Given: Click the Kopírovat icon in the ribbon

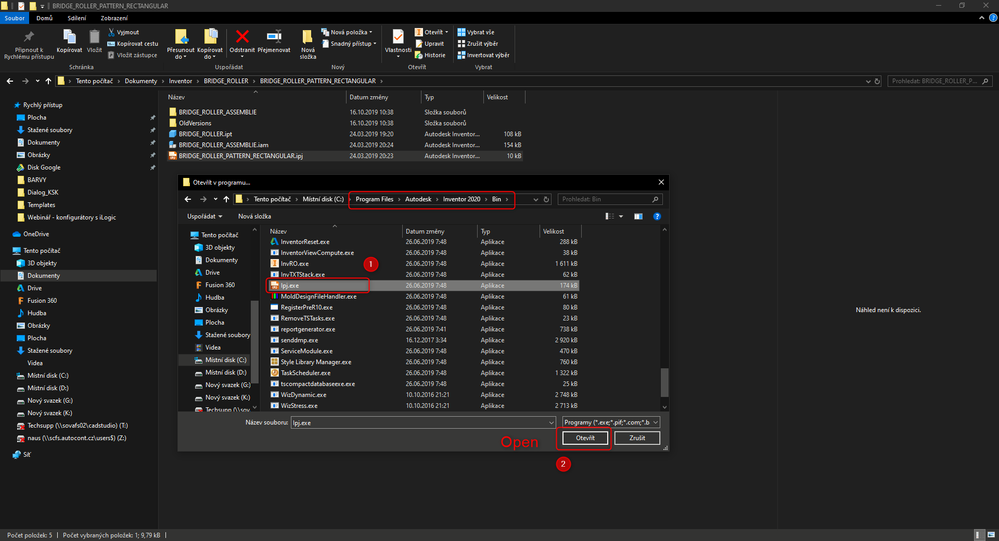Looking at the screenshot, I should point(69,38).
